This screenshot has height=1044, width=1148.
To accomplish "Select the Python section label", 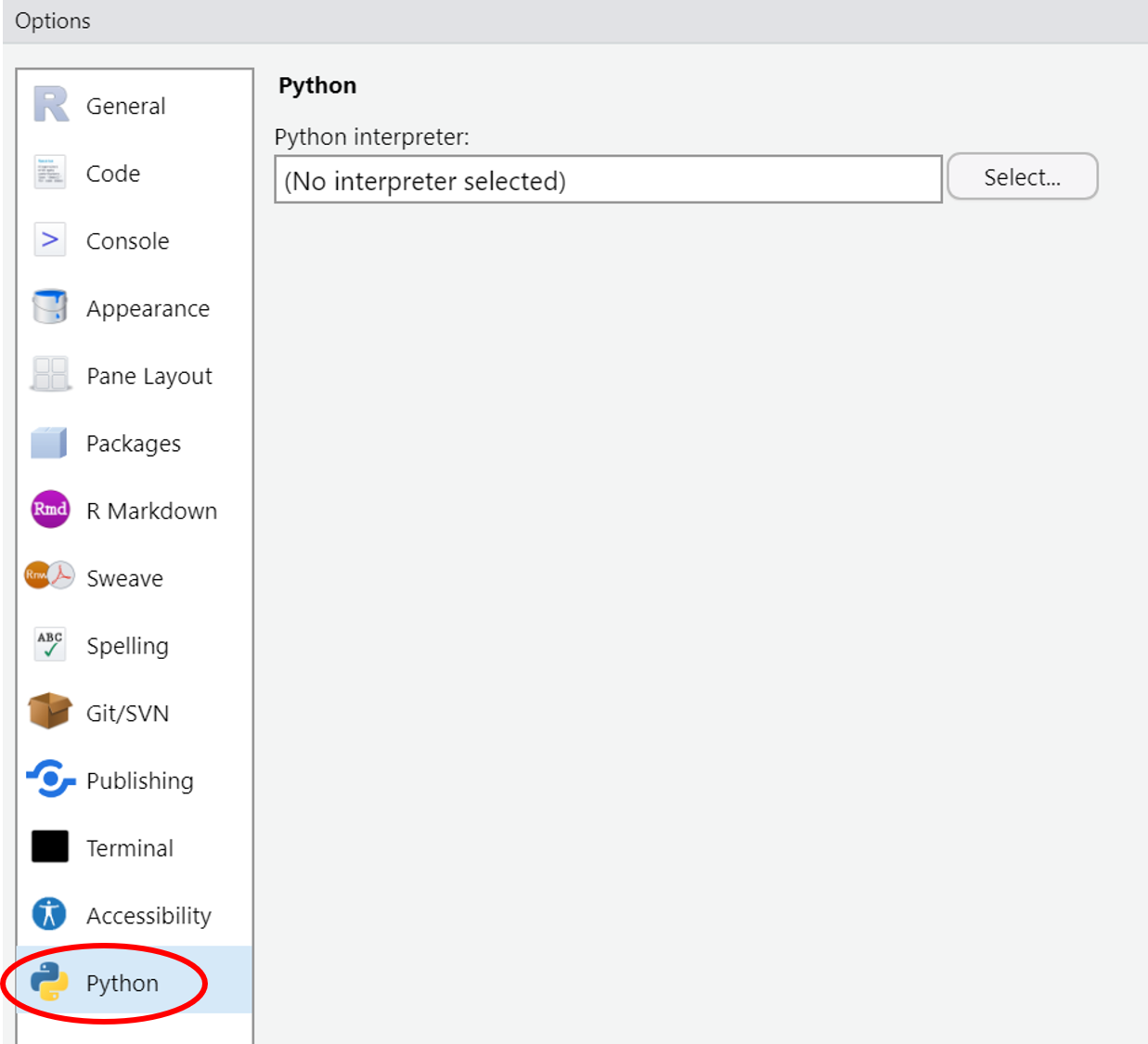I will click(123, 983).
